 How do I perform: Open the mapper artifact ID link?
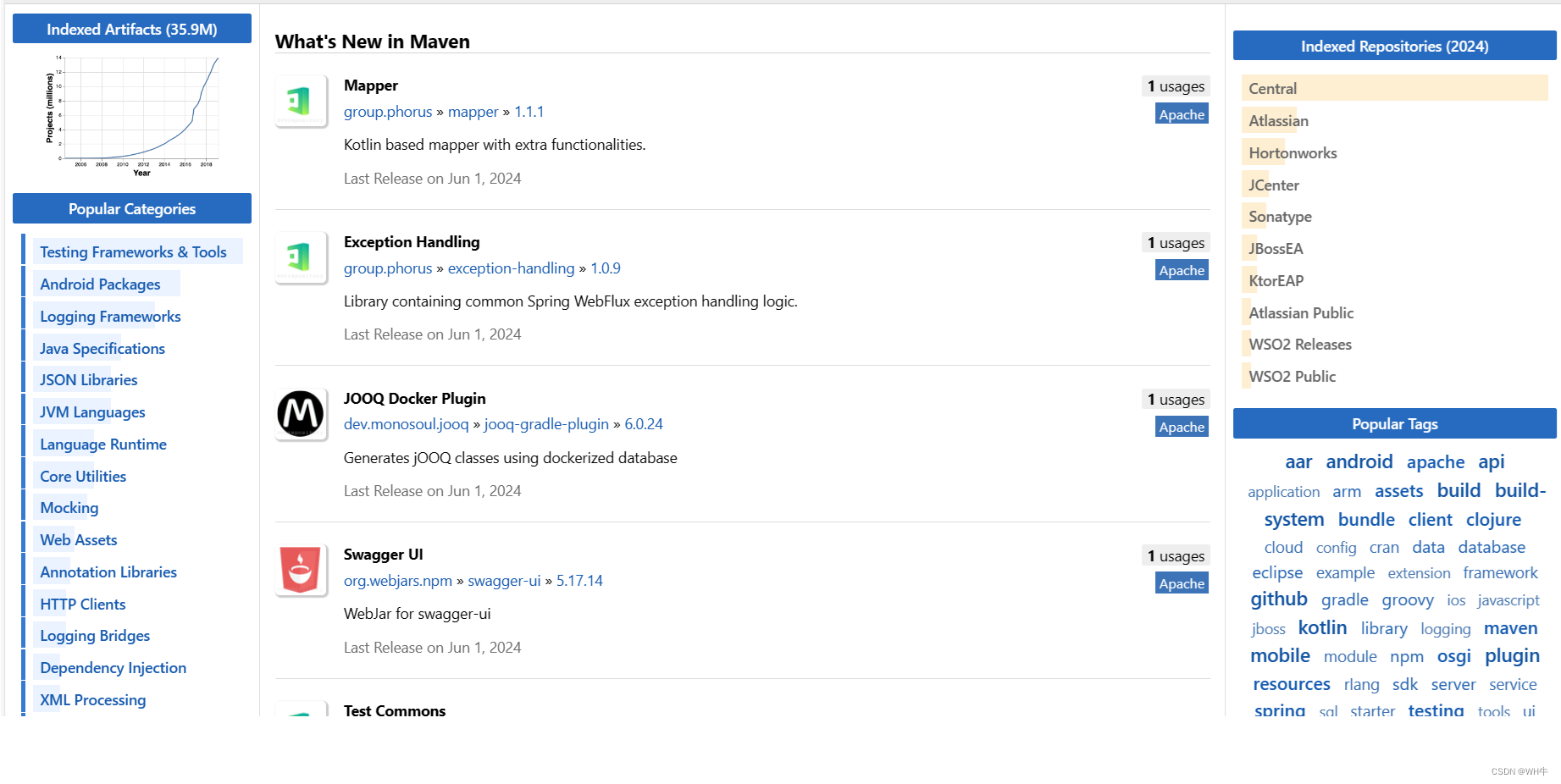tap(473, 112)
